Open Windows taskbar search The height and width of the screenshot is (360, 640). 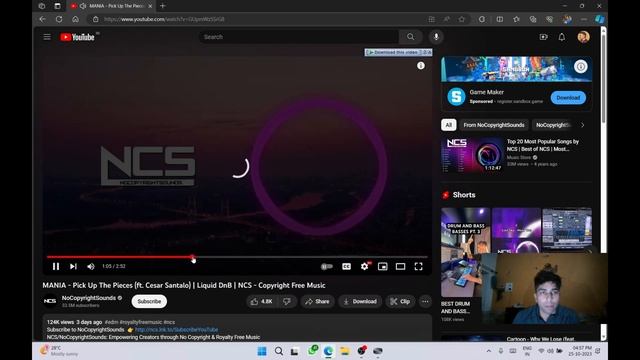(x=279, y=351)
